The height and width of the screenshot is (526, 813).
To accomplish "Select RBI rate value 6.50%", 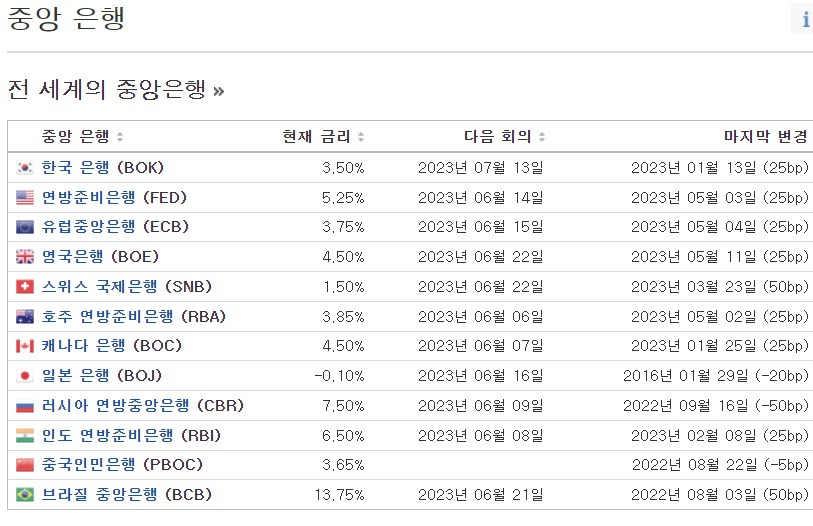I will point(343,436).
